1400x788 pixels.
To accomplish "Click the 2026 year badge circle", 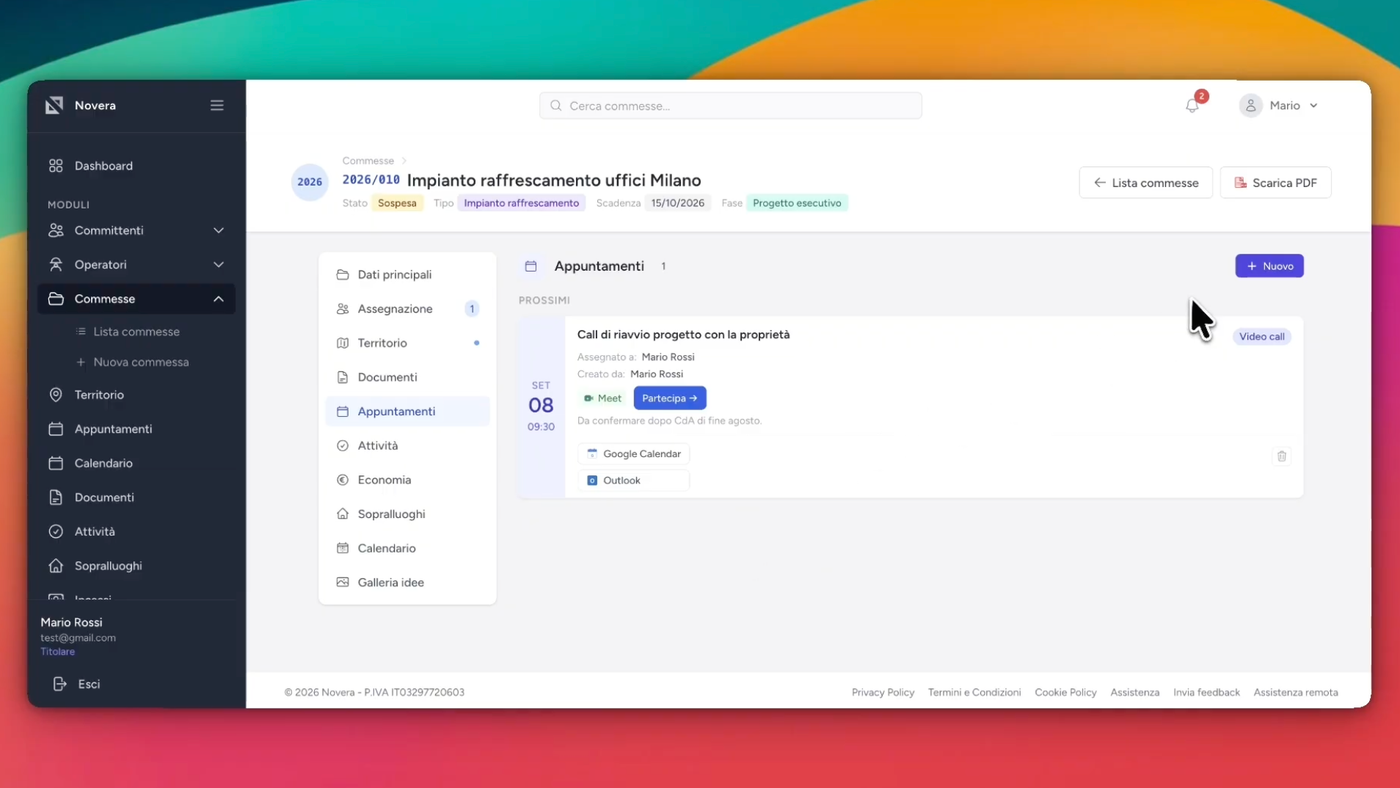I will (x=310, y=182).
